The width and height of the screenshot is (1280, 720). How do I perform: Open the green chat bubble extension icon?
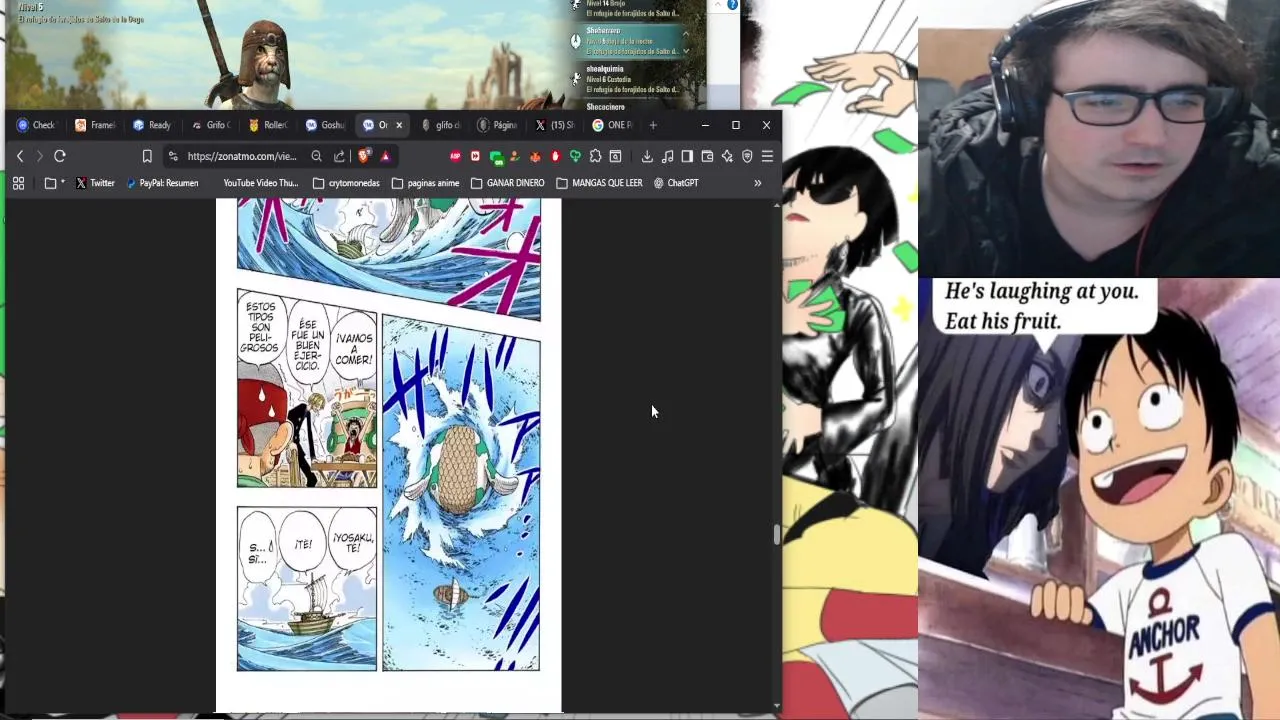495,157
